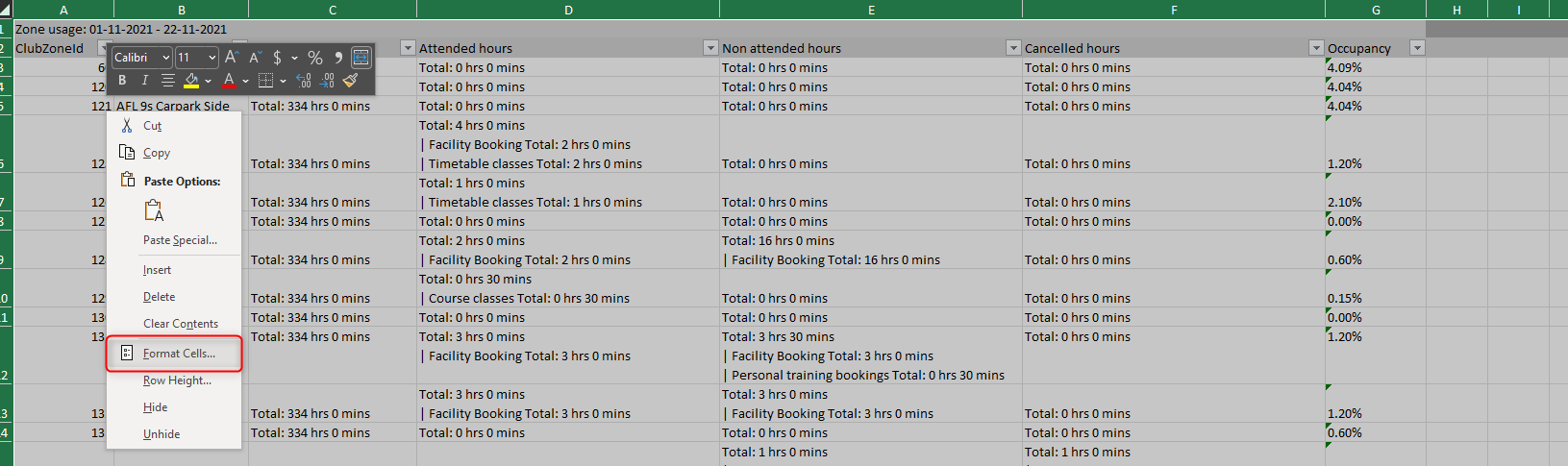This screenshot has width=1568, height=466.
Task: Open the Attended hours filter dropdown
Action: (710, 48)
